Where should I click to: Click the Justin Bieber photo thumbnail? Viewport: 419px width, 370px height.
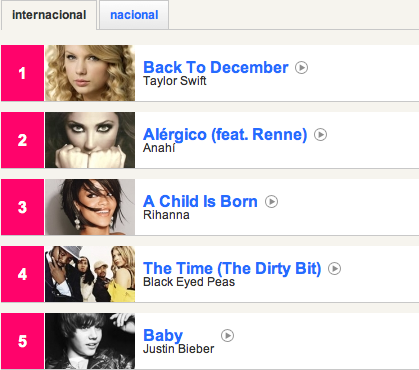pyautogui.click(x=90, y=341)
